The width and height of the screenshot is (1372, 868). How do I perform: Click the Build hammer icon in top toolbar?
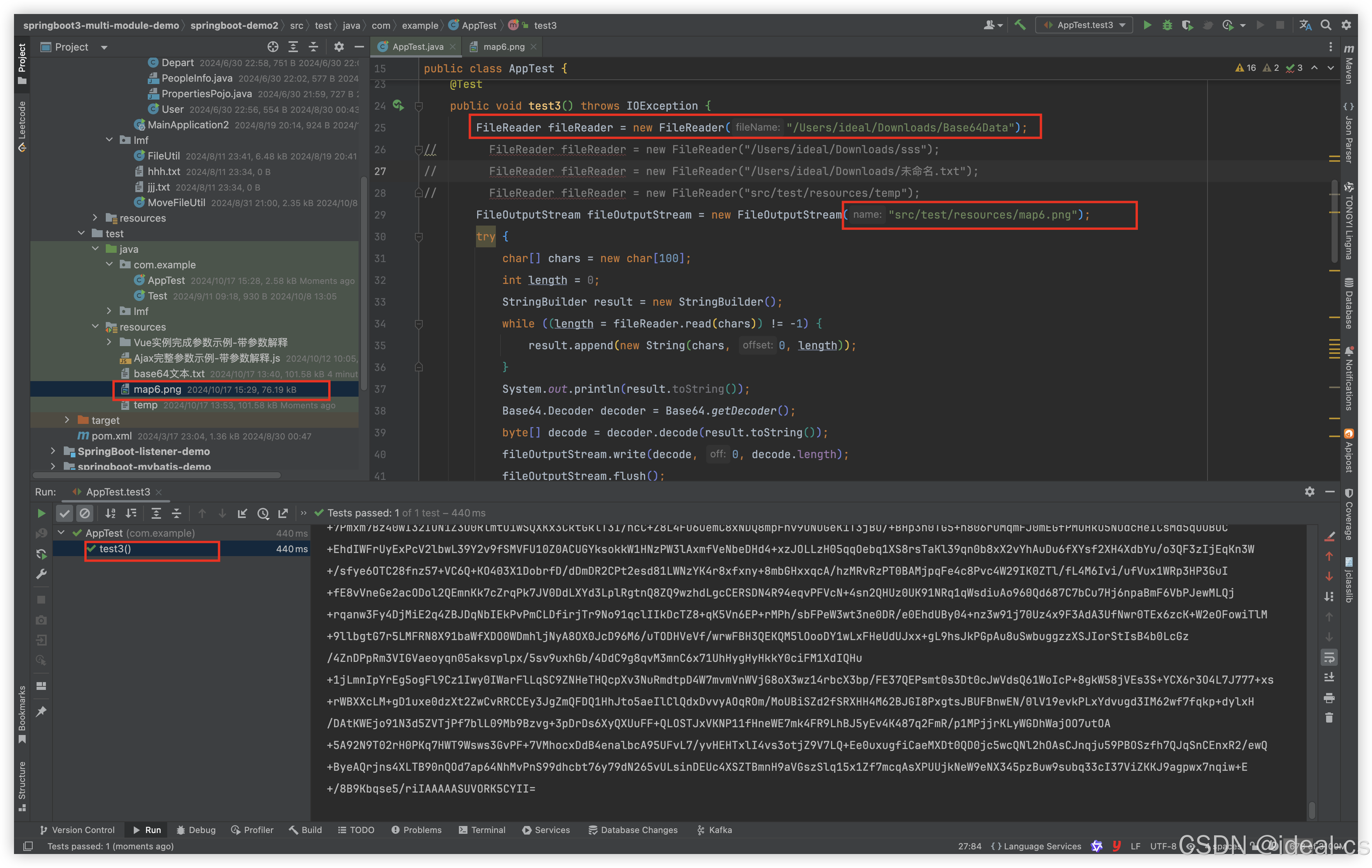[1020, 25]
